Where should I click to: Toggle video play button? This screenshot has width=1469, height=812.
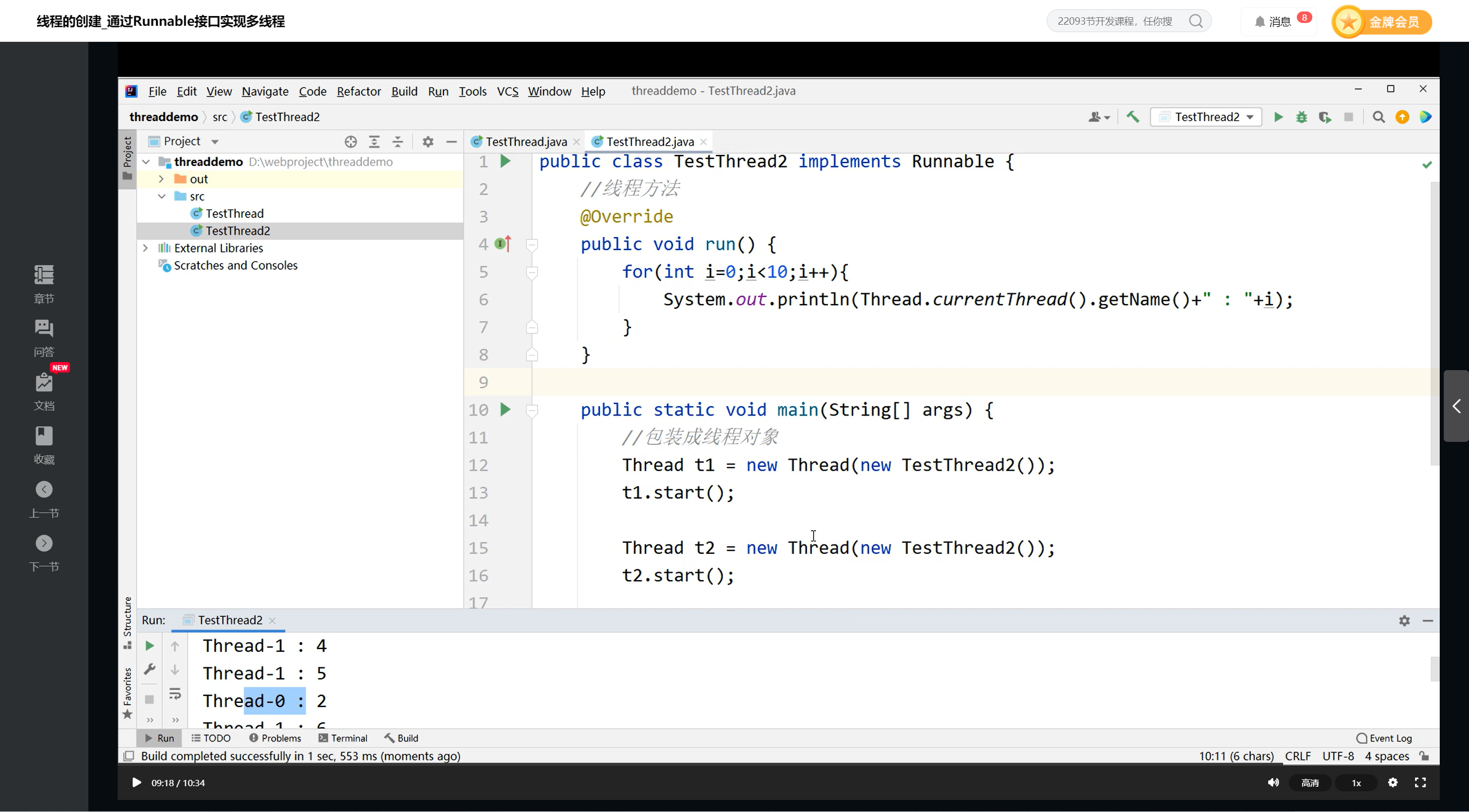136,783
